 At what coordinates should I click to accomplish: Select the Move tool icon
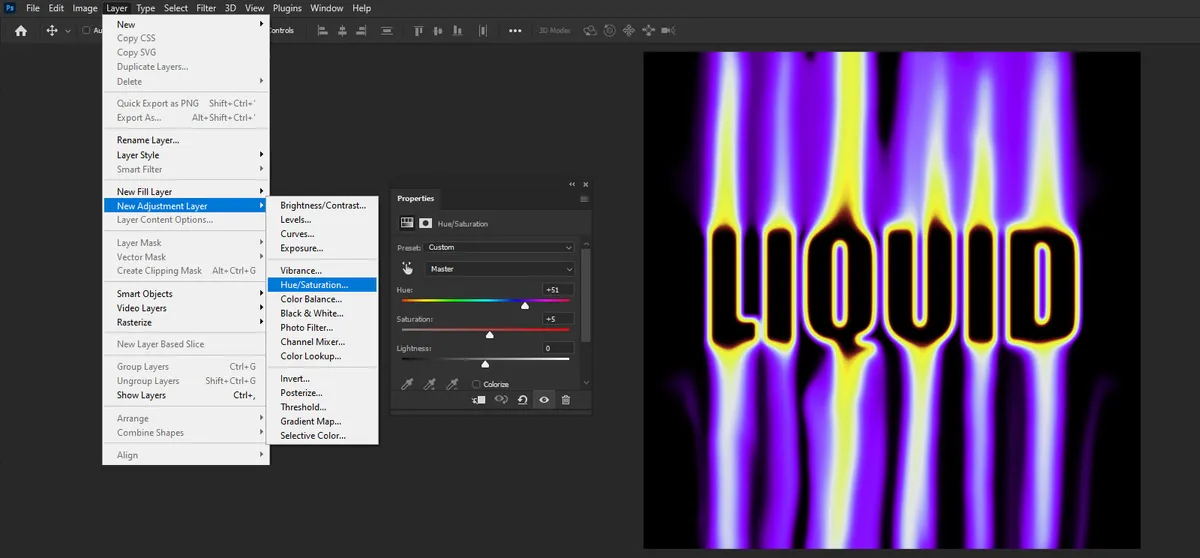(52, 31)
